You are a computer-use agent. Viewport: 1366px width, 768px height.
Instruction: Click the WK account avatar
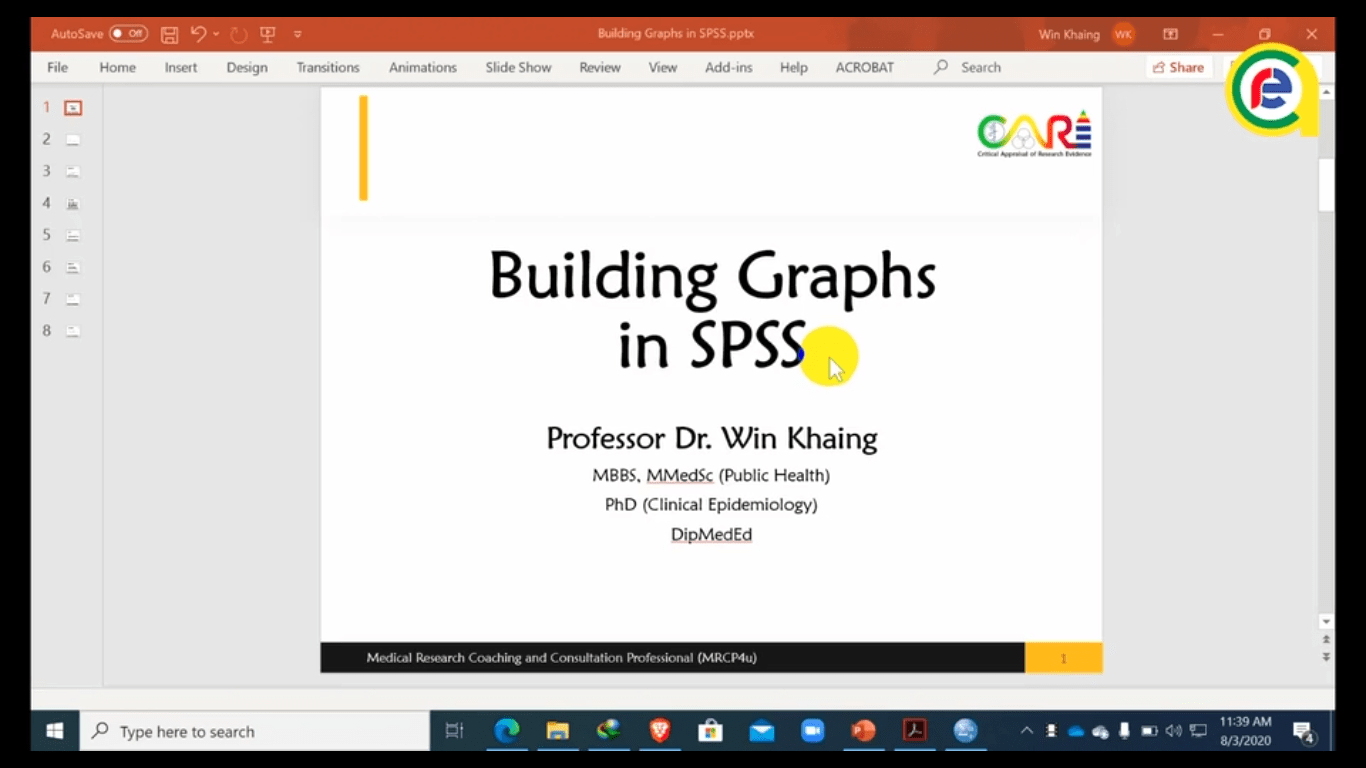point(1123,34)
